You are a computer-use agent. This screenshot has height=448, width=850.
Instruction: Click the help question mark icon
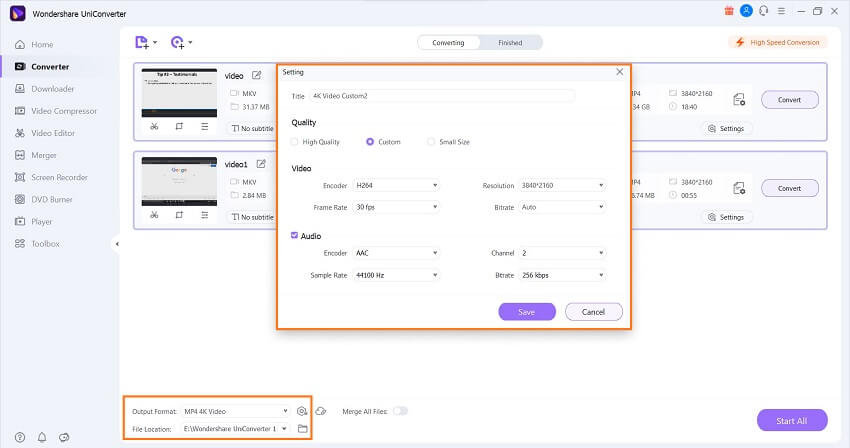tap(20, 437)
